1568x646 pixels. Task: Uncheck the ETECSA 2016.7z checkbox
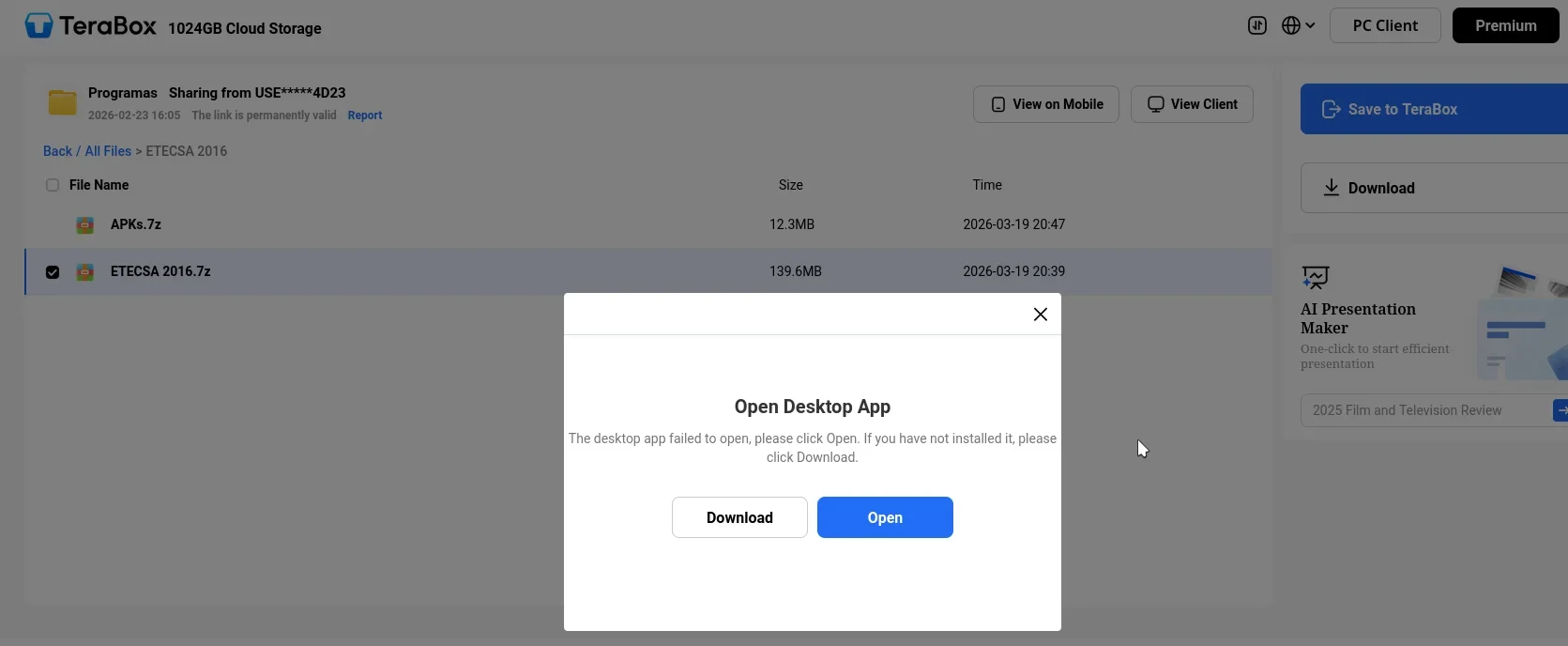53,272
